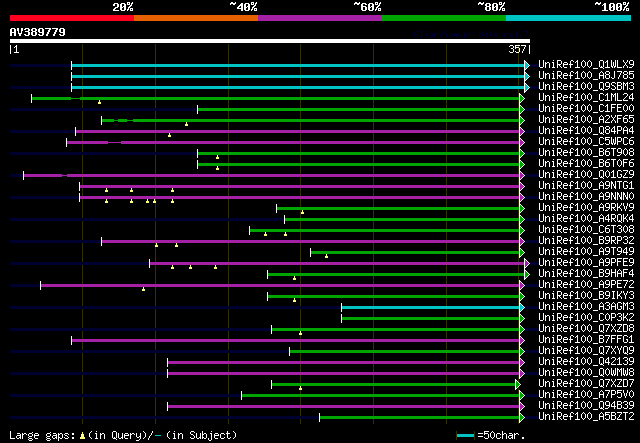The width and height of the screenshot is (640, 443).
Task: Click the red 20% legend segment
Action: (72, 18)
